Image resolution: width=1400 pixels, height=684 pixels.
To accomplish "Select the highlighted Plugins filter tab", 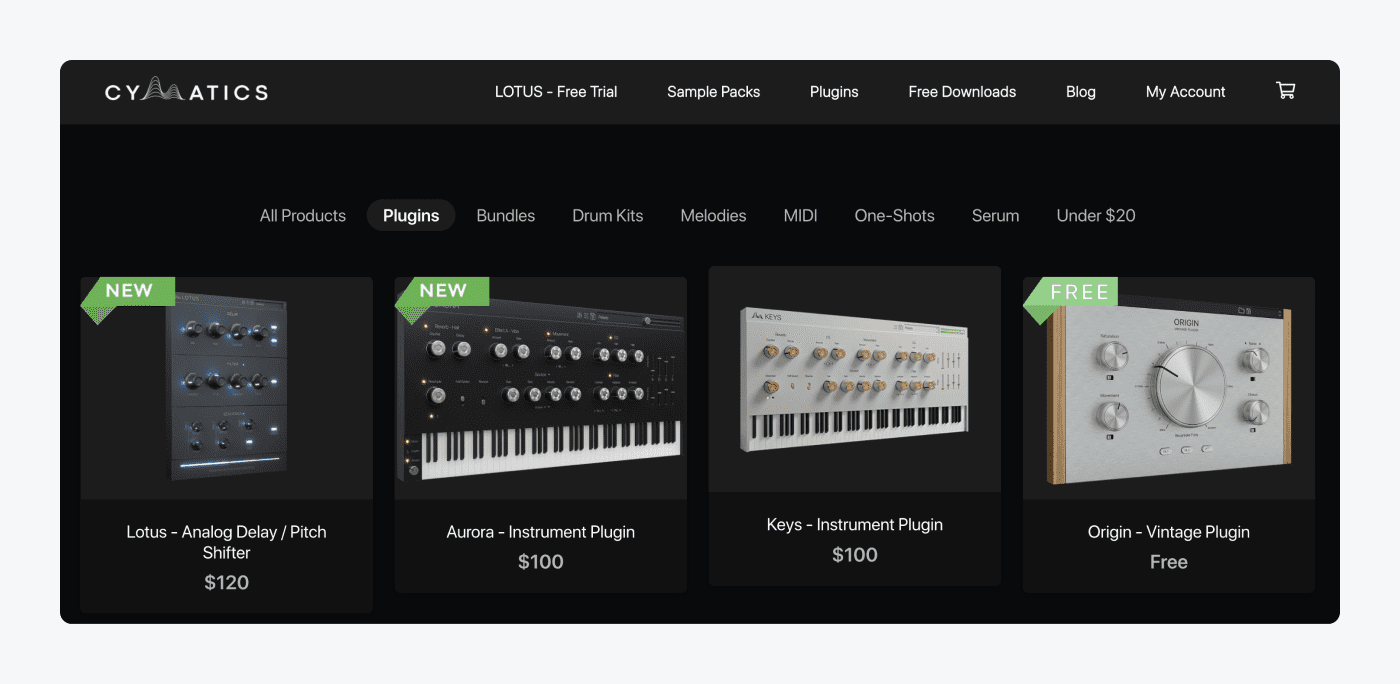I will (411, 215).
